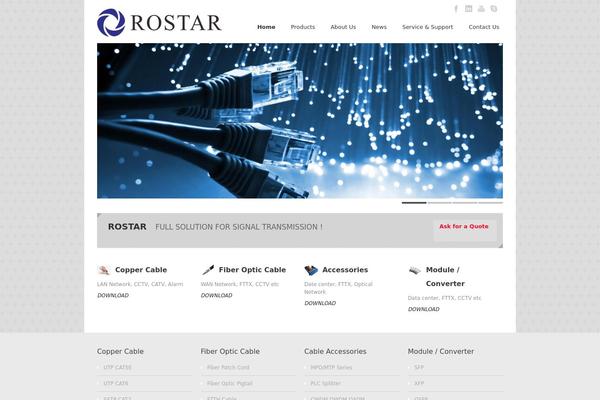Screen dimensions: 600x400
Task: Click the Copper Cable category icon
Action: point(103,270)
